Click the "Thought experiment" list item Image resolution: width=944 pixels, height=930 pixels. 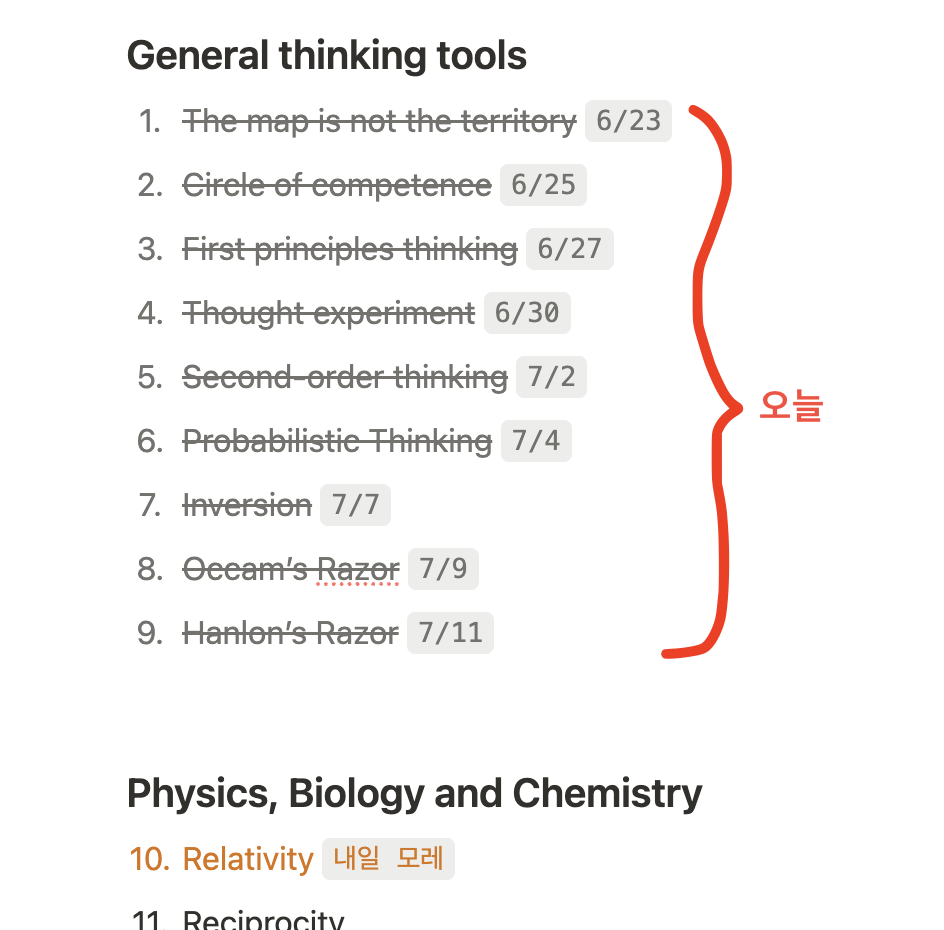point(329,314)
